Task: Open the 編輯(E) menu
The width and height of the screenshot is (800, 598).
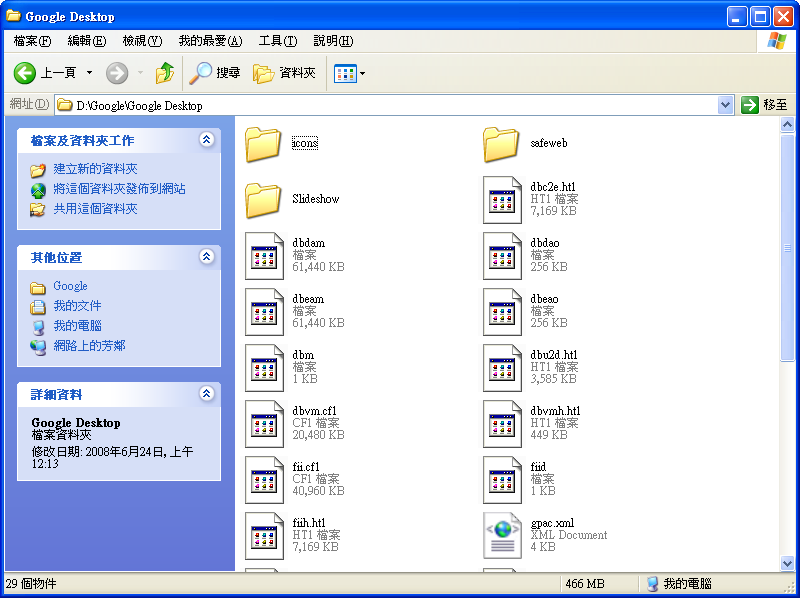Action: [87, 41]
